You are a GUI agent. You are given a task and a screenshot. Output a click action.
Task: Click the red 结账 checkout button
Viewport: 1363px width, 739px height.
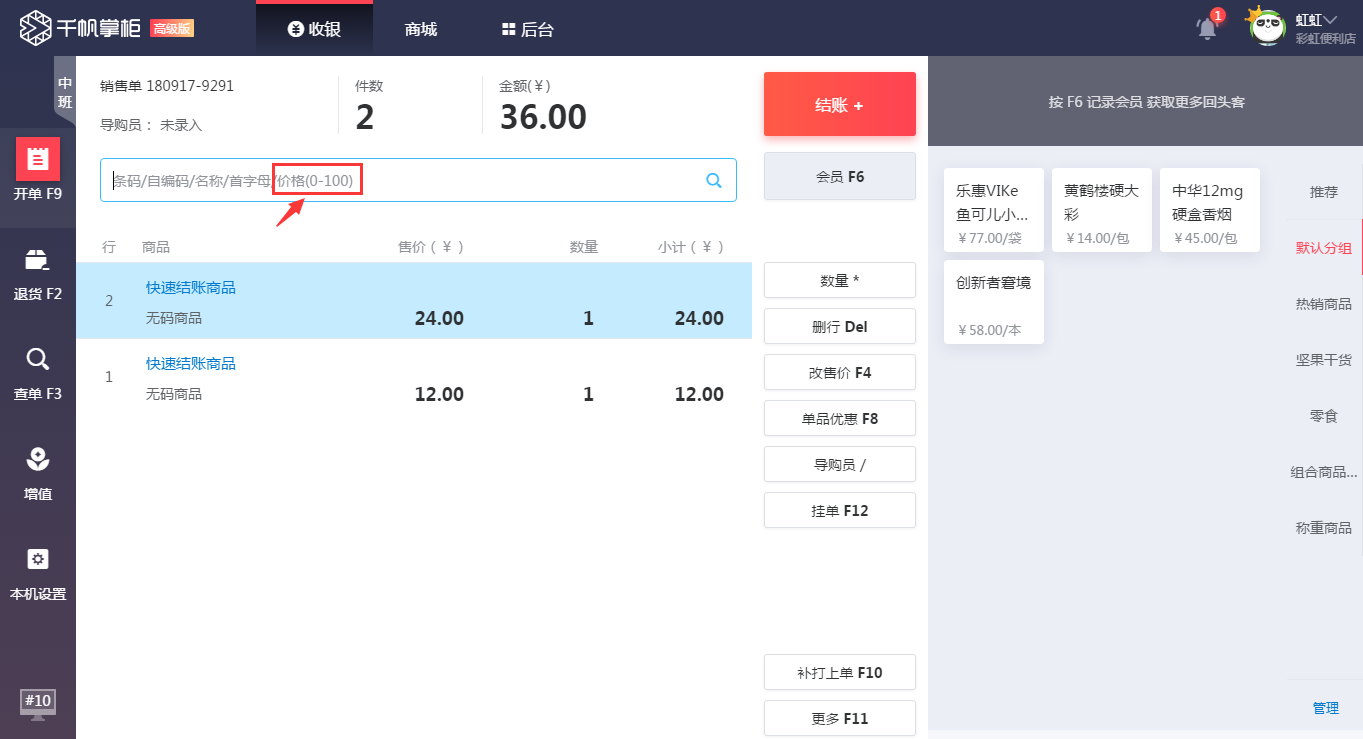point(839,103)
